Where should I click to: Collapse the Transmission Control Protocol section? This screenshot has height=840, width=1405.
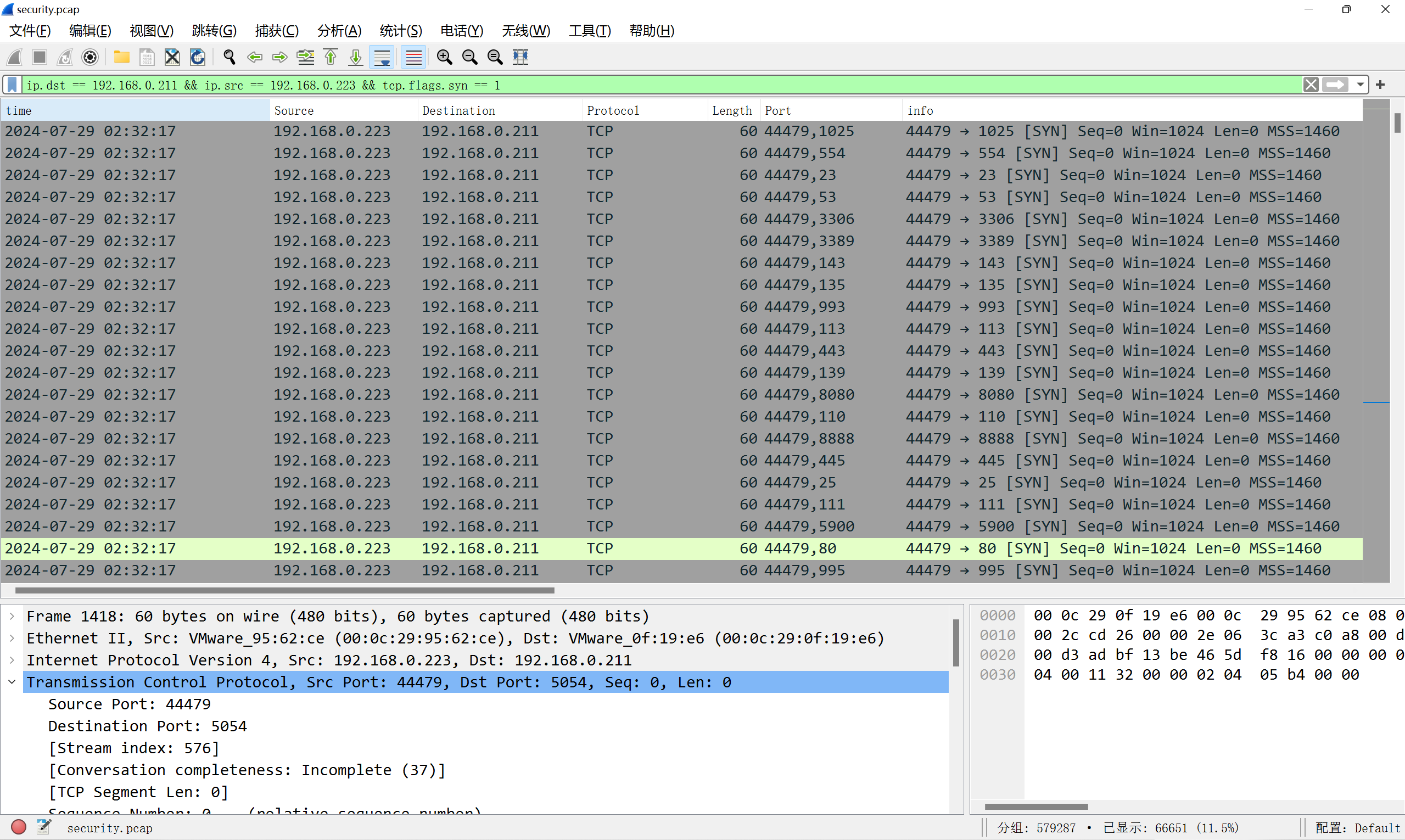[12, 682]
